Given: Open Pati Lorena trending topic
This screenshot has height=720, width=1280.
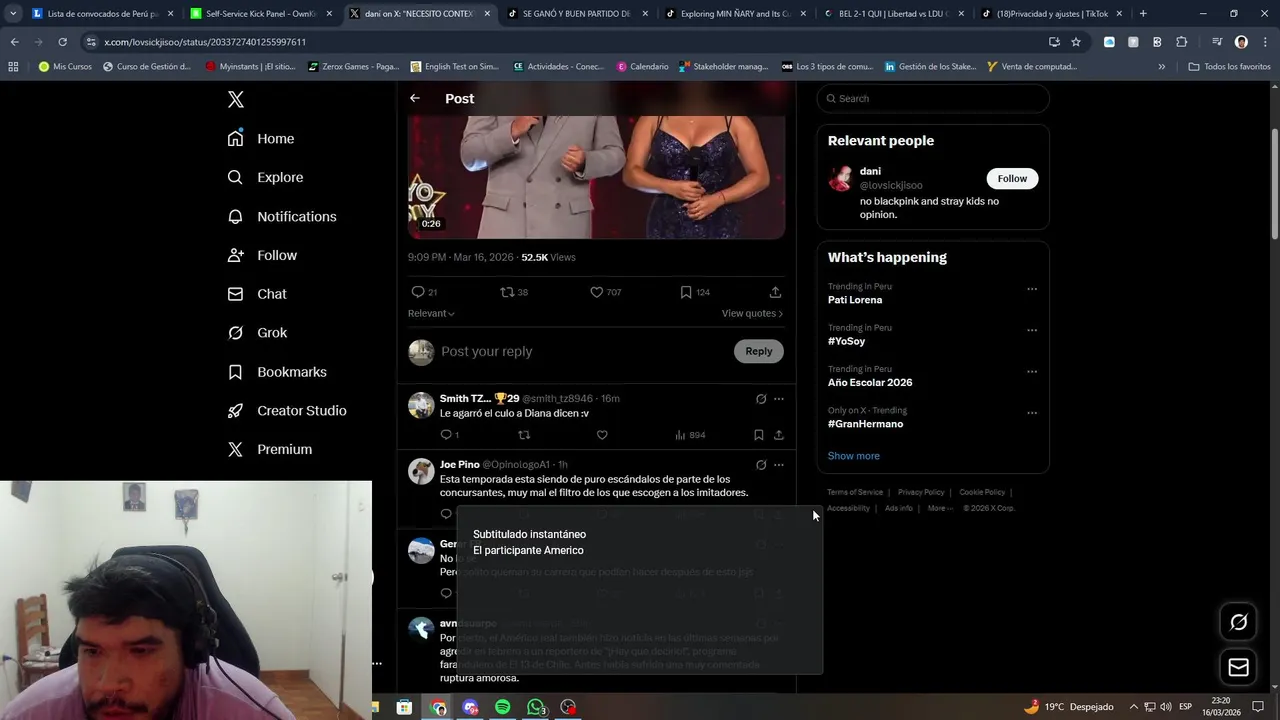Looking at the screenshot, I should click(855, 300).
